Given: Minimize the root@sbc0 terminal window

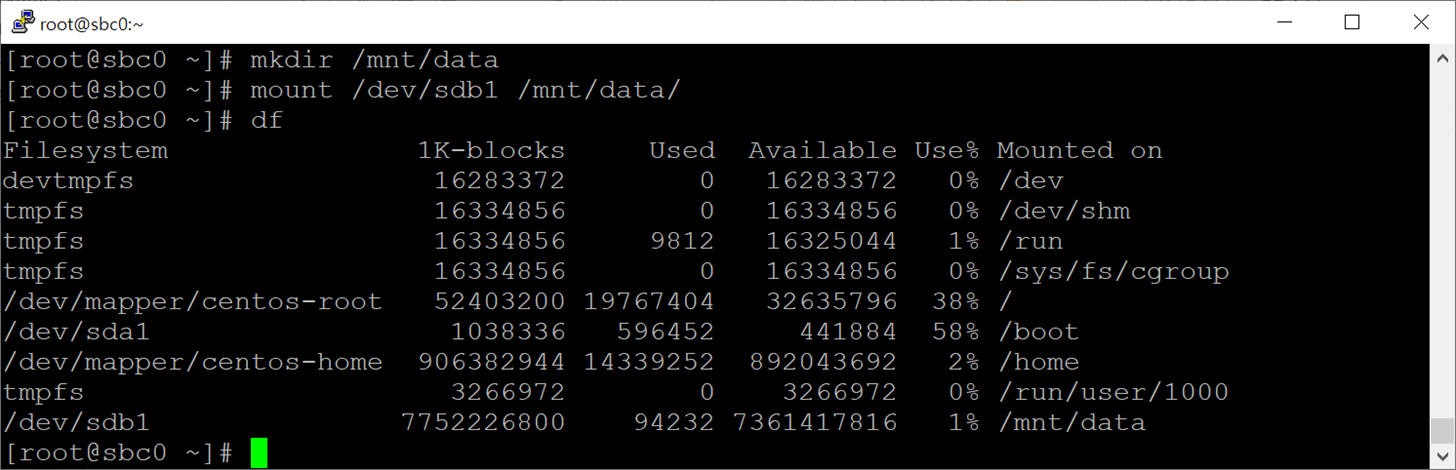Looking at the screenshot, I should coord(1283,22).
